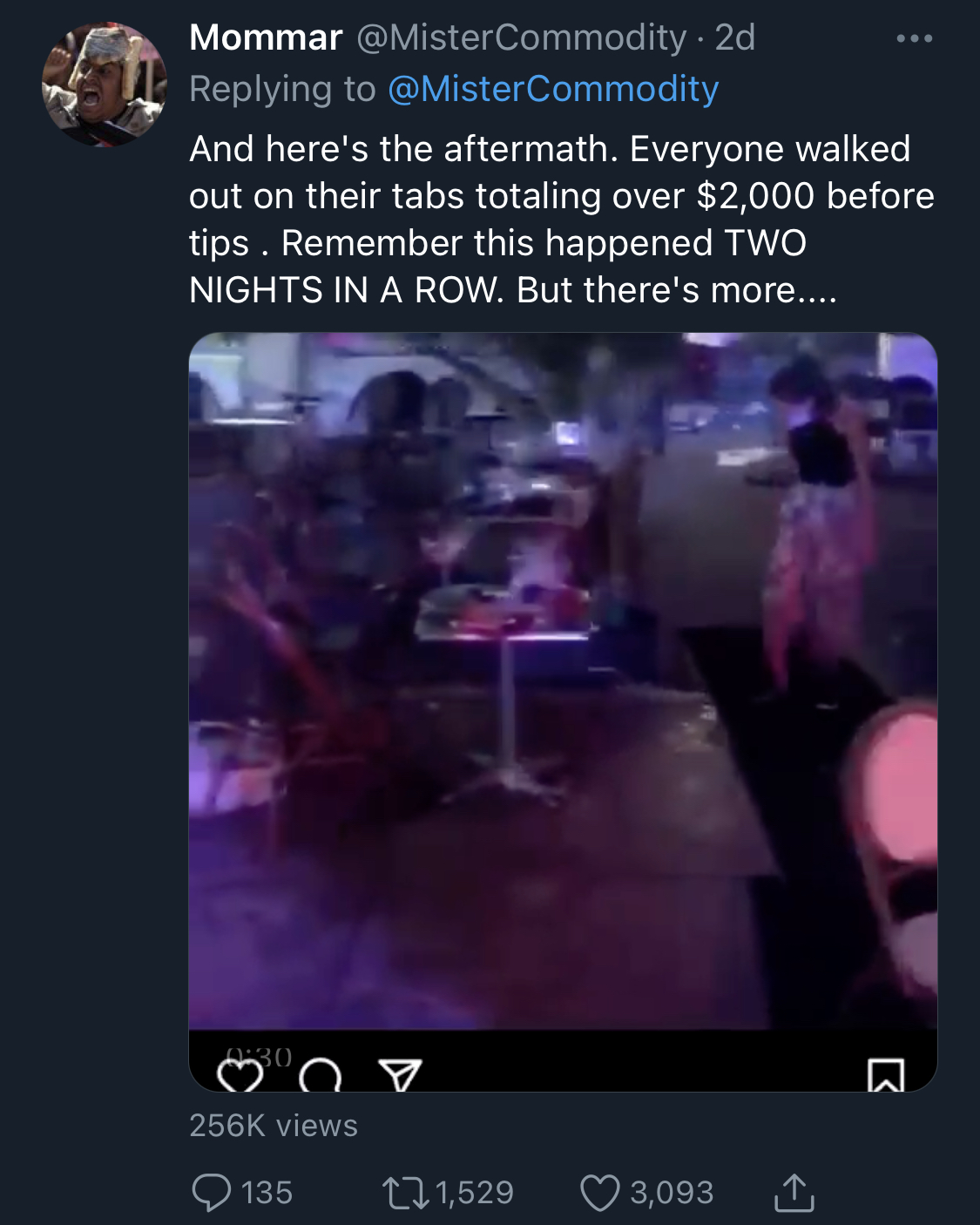Open Mommar's profile picture
Screen dimensions: 980x1225
(x=105, y=85)
